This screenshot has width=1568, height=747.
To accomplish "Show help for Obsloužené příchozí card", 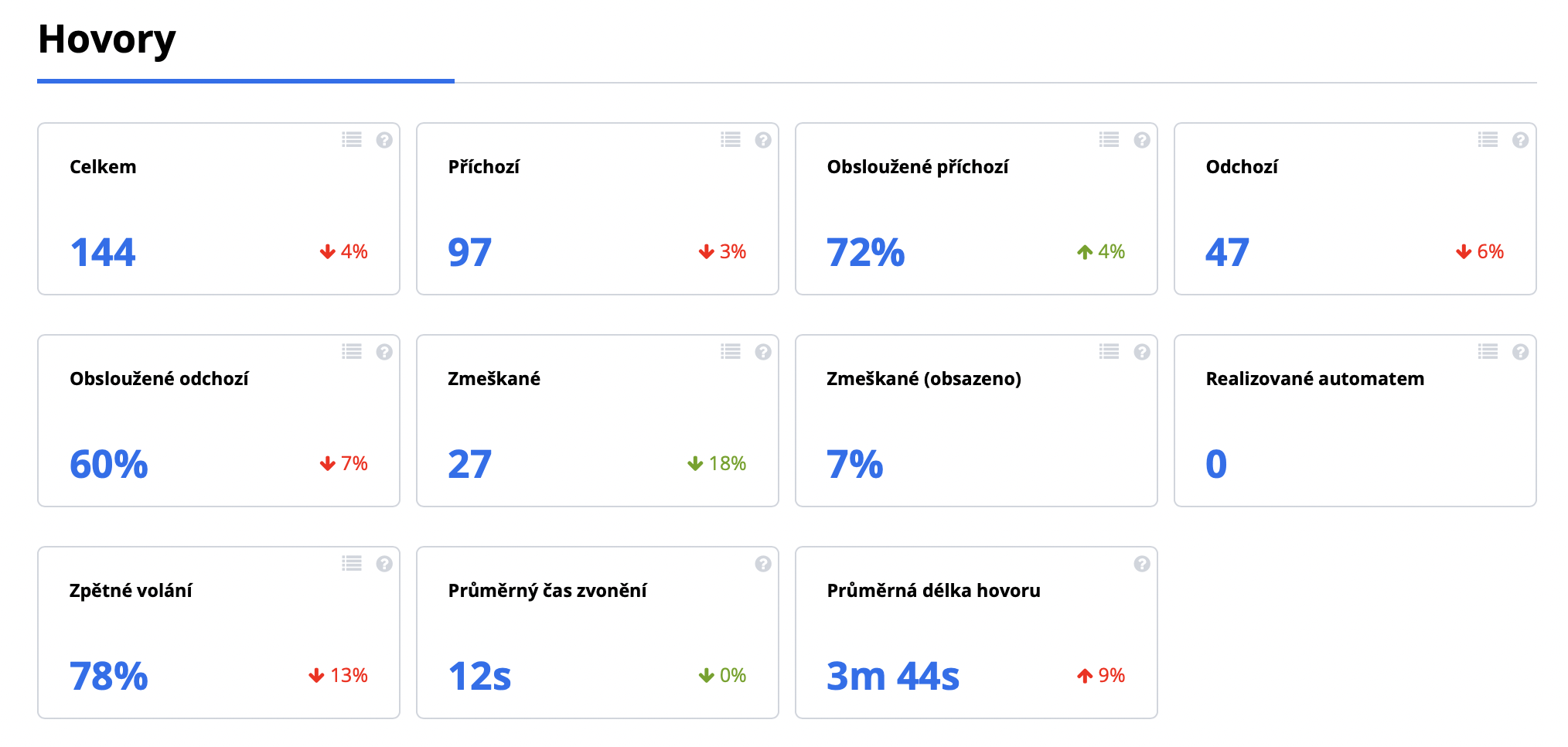I will tap(1142, 140).
